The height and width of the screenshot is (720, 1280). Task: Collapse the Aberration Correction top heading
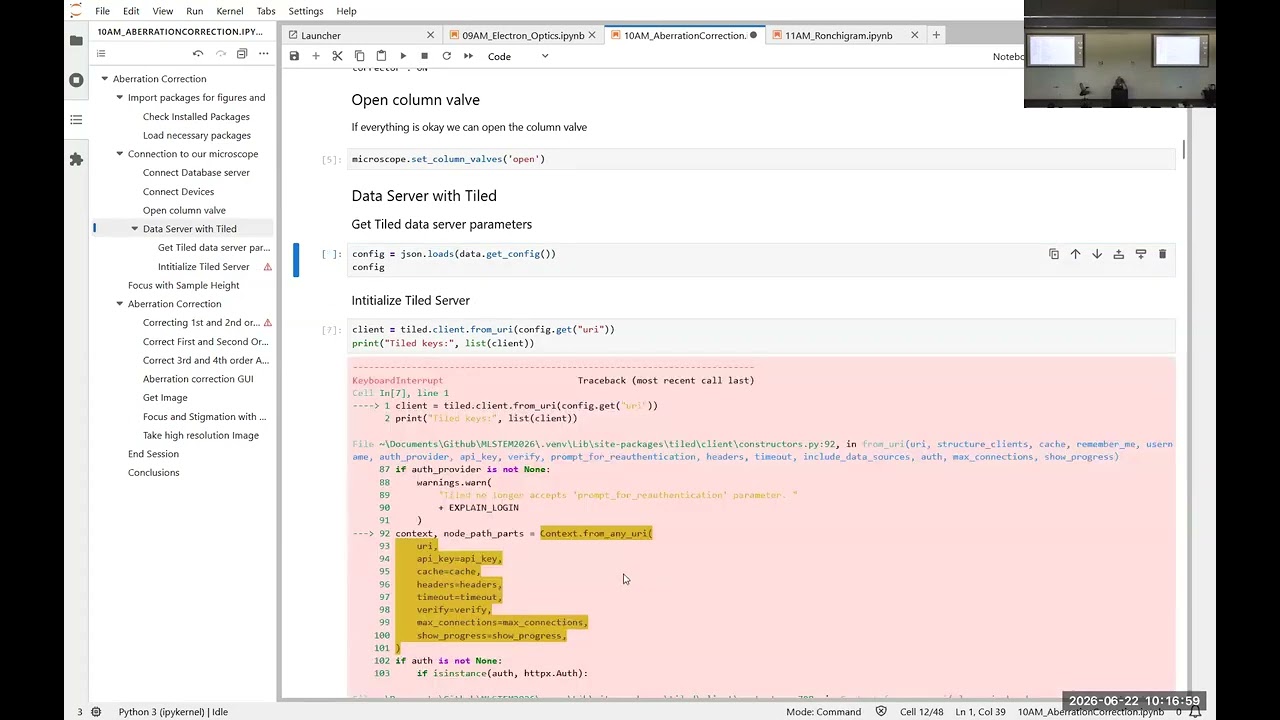point(104,79)
